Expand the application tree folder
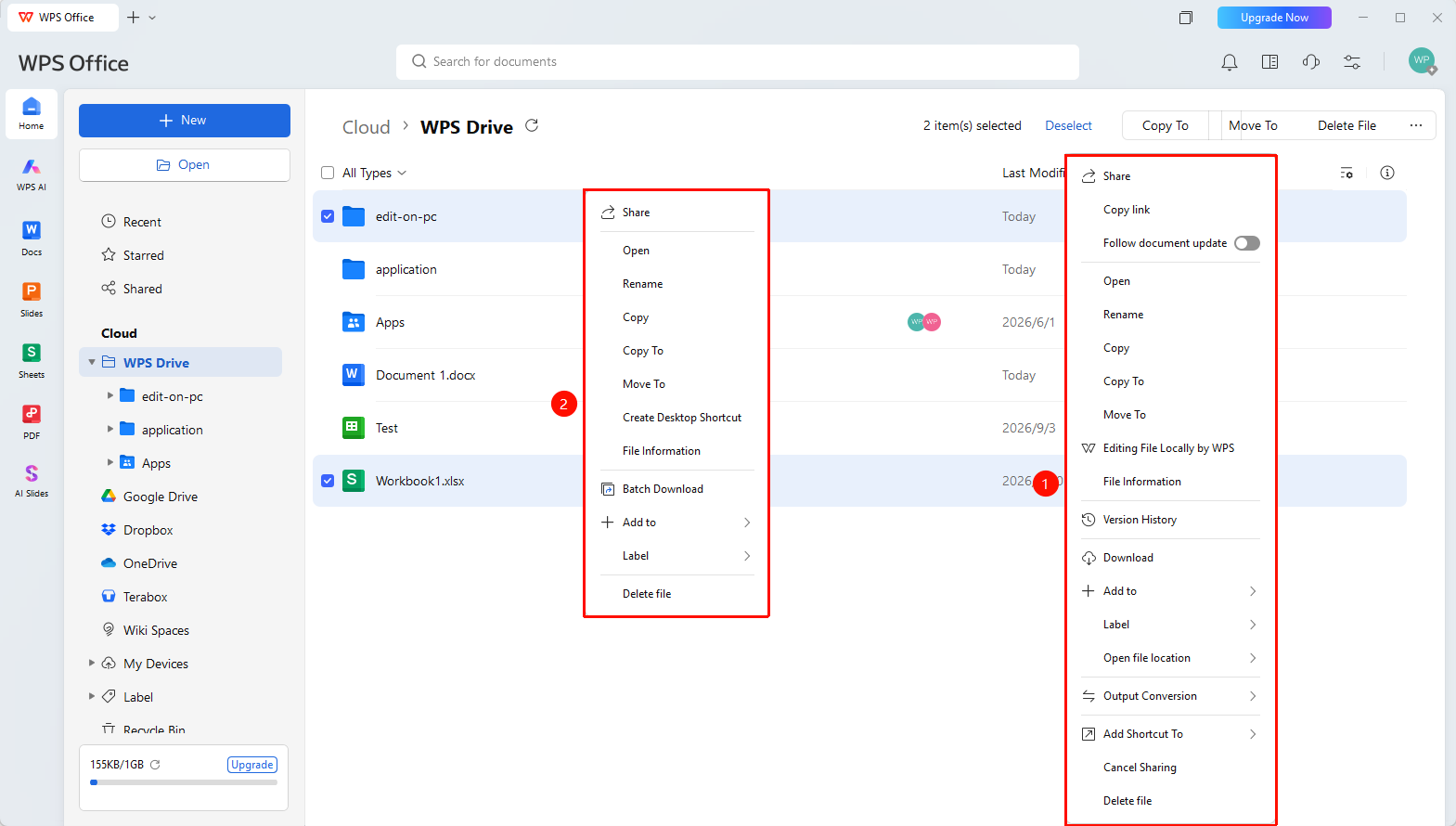The height and width of the screenshot is (826, 1456). tap(110, 429)
